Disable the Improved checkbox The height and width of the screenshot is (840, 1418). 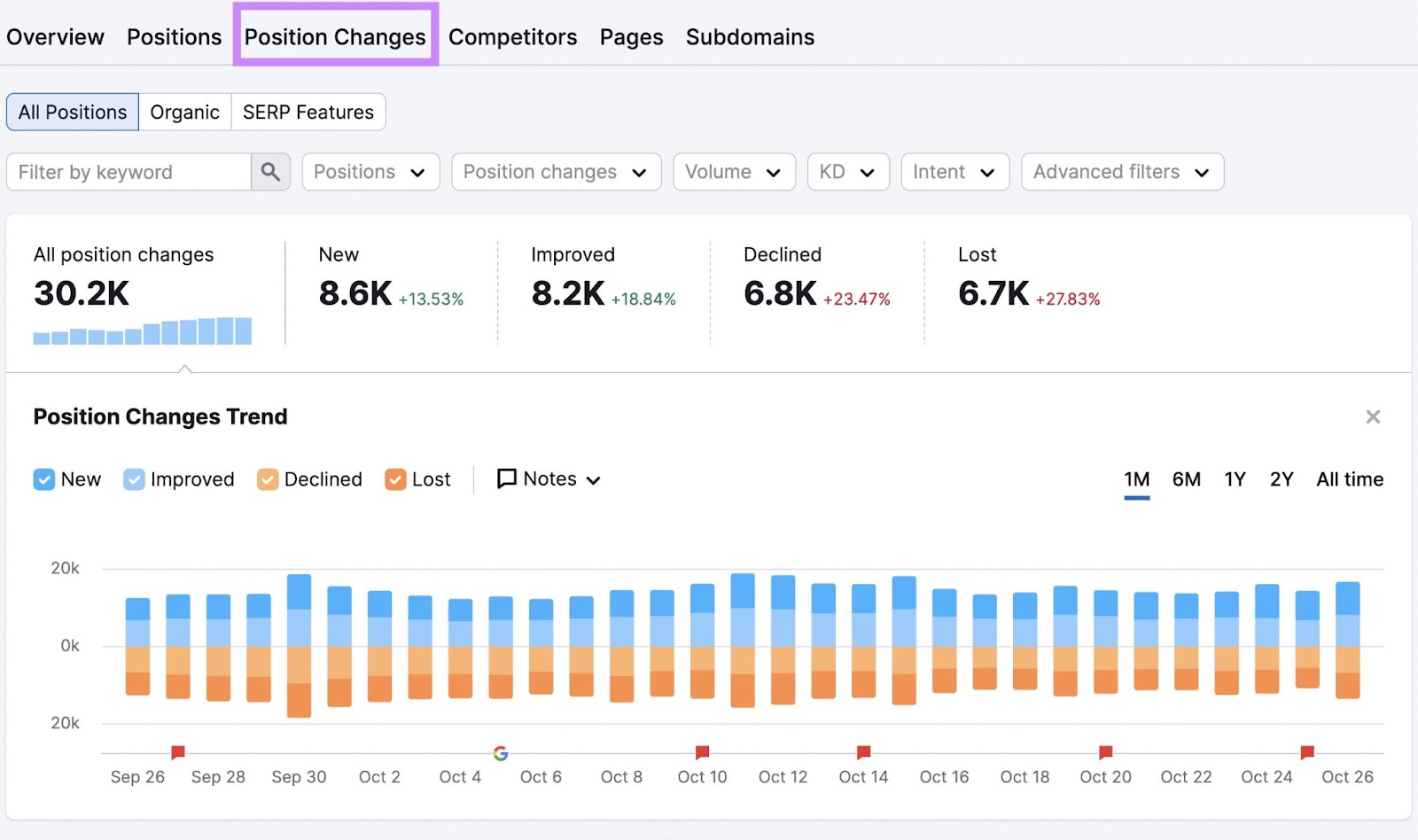click(x=134, y=478)
